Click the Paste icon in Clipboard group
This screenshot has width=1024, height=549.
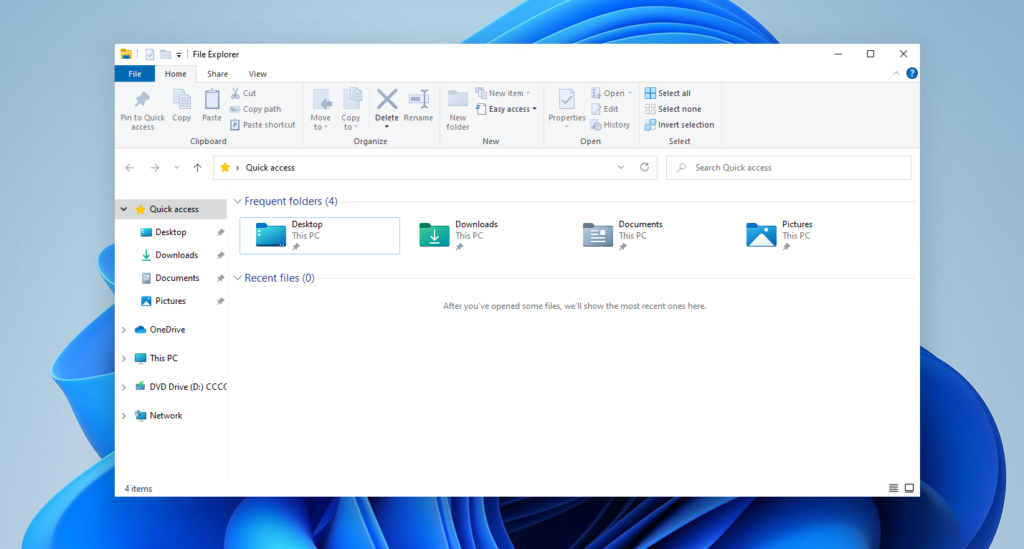pos(212,100)
